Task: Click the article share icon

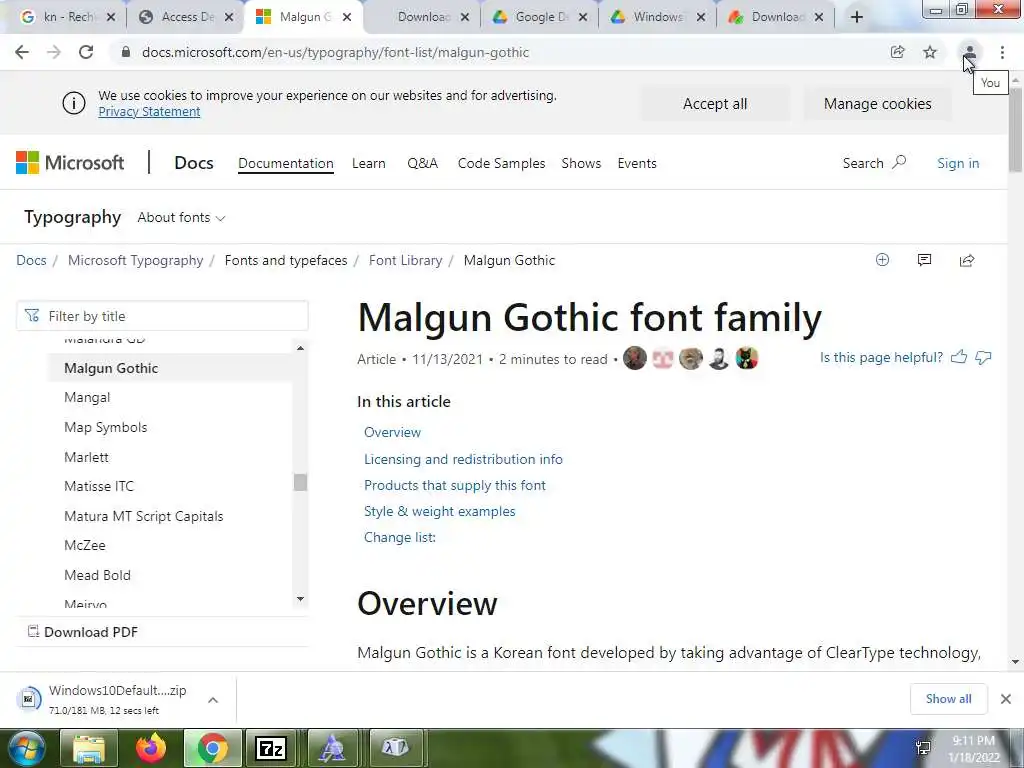Action: coord(967,261)
